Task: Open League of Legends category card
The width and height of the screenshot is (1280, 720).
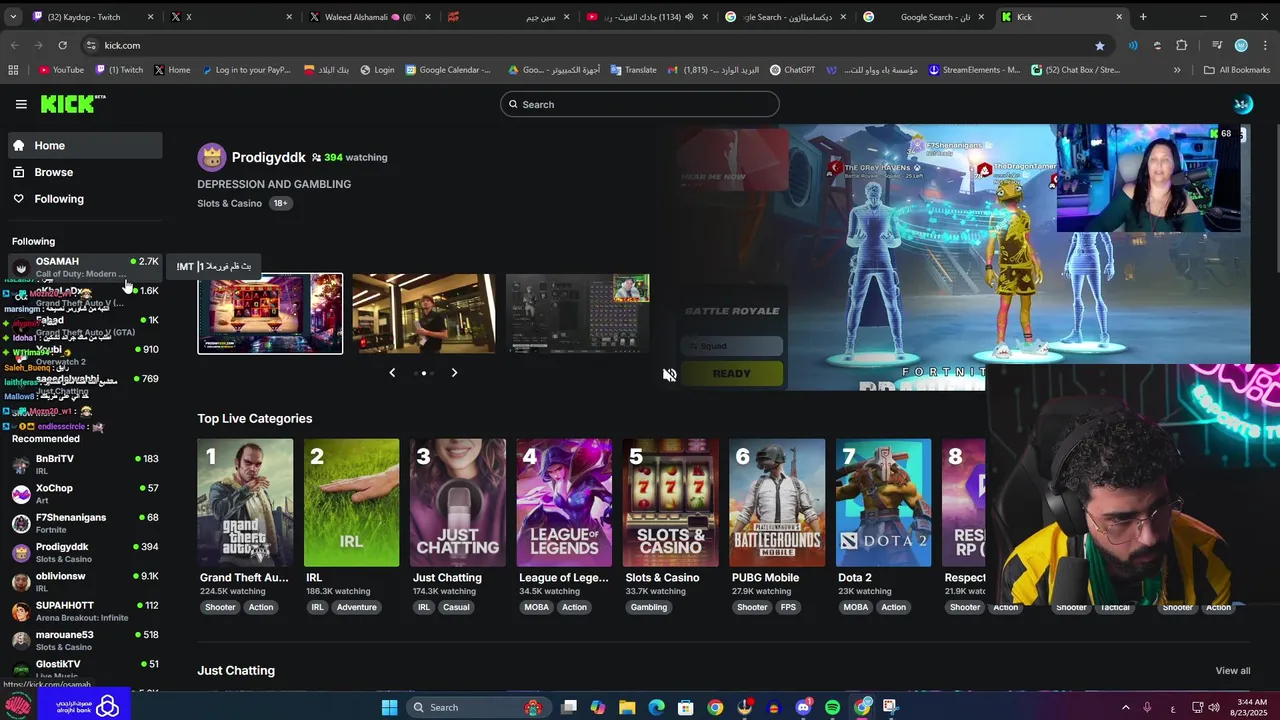Action: click(564, 503)
